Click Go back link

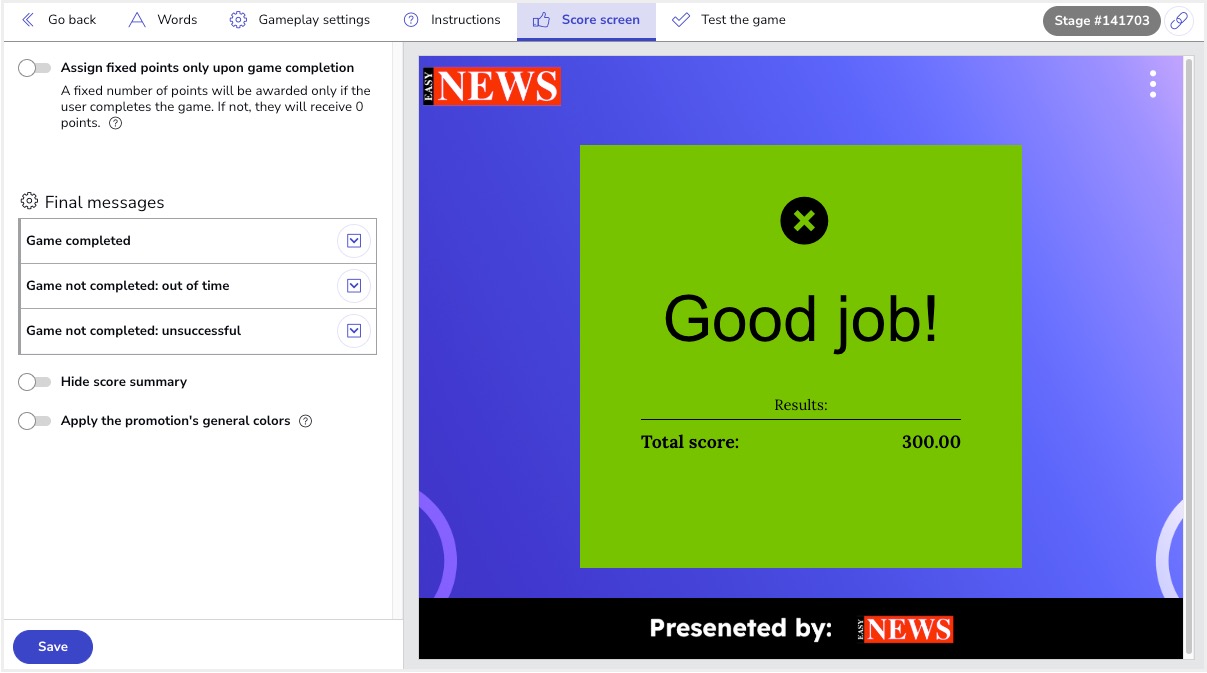coord(59,20)
